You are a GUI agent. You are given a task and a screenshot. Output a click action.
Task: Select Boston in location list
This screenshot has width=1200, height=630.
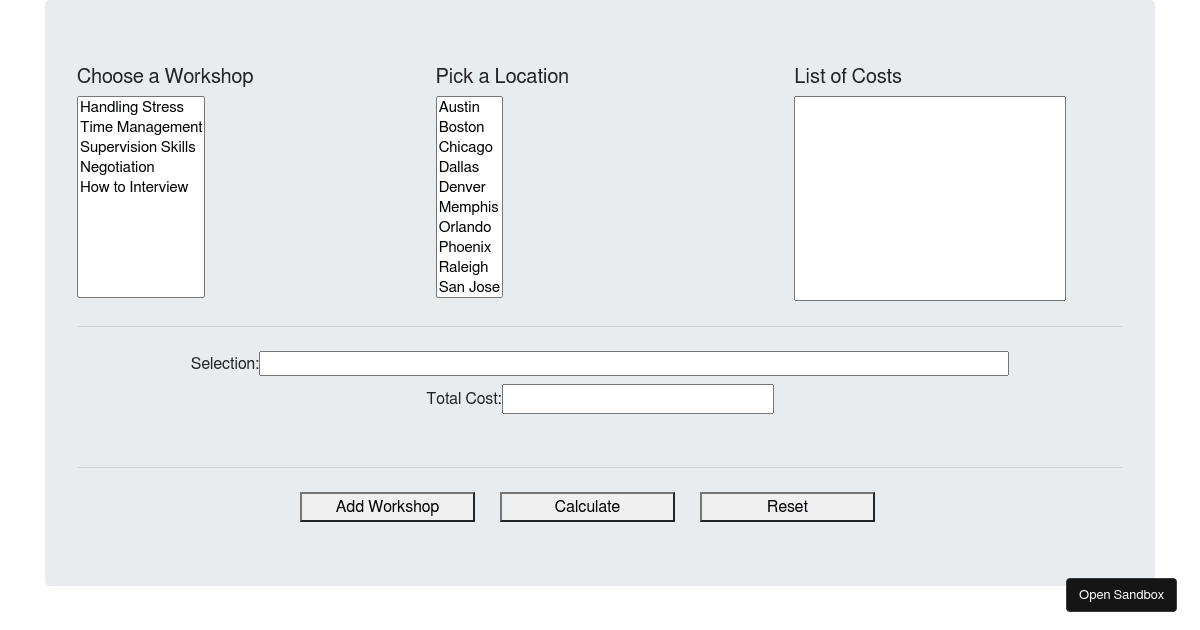click(461, 127)
